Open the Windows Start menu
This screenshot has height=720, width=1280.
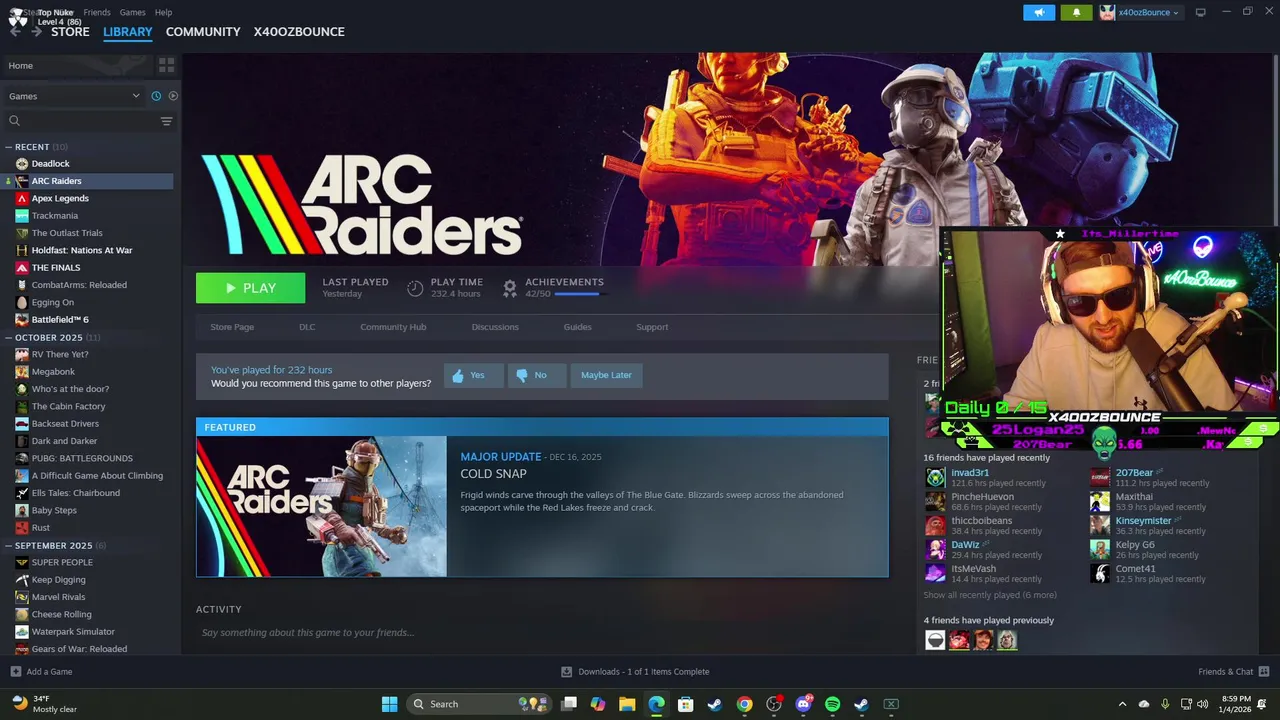click(389, 704)
